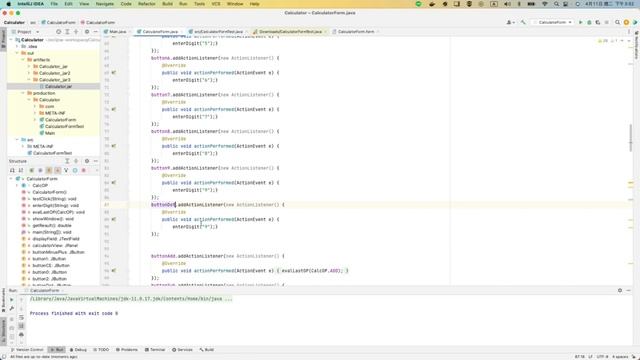Toggle show properties filter in Structure
The image size is (640, 360).
[40, 170]
